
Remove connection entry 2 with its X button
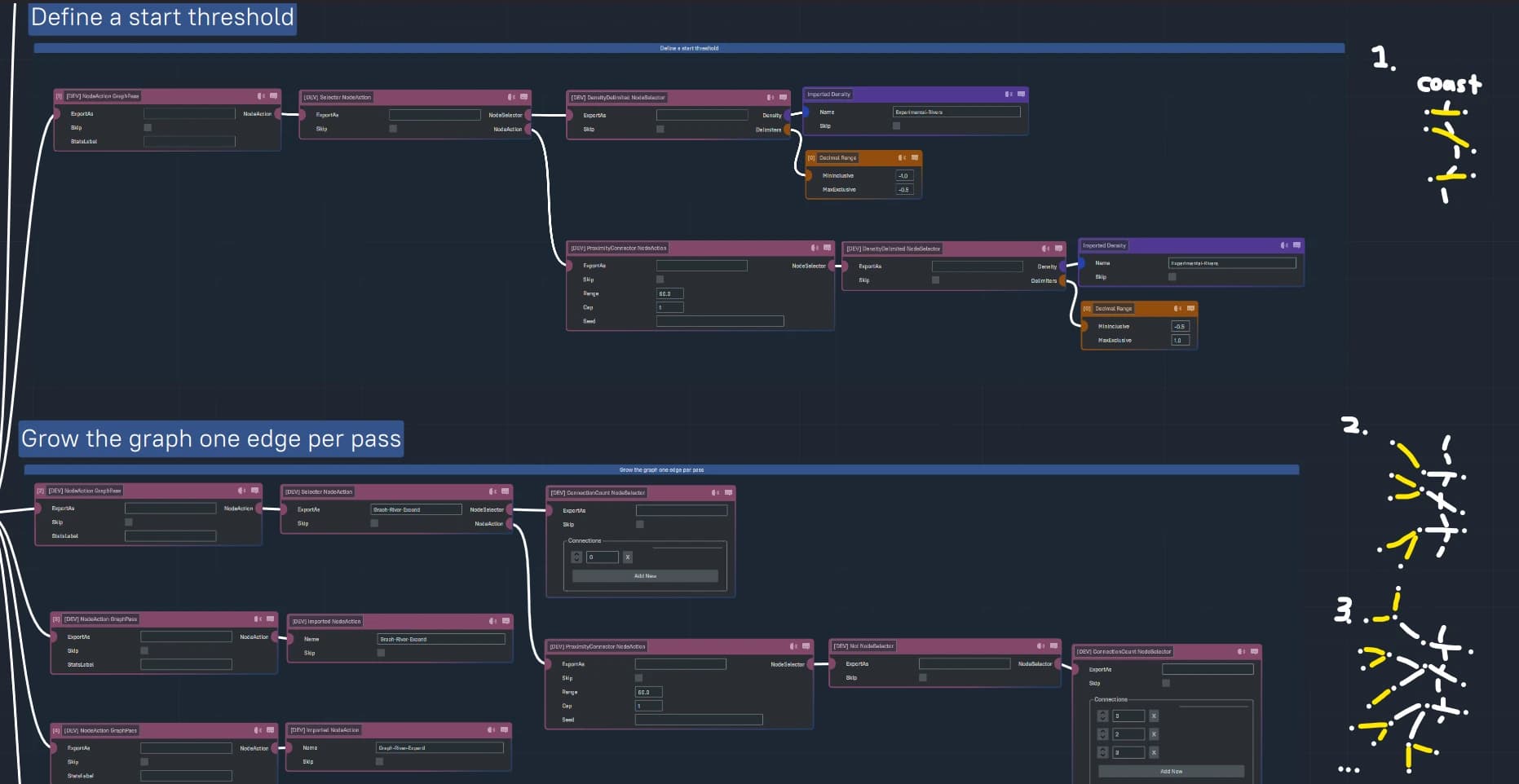click(1154, 734)
